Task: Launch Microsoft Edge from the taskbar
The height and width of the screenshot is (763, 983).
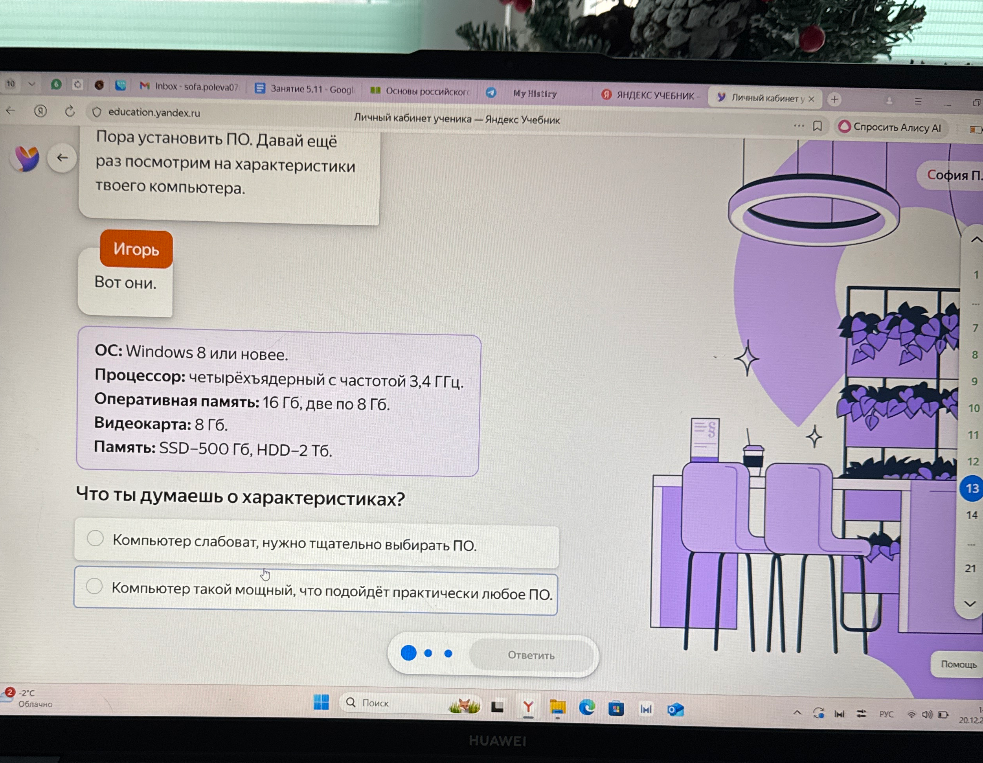Action: tap(587, 708)
